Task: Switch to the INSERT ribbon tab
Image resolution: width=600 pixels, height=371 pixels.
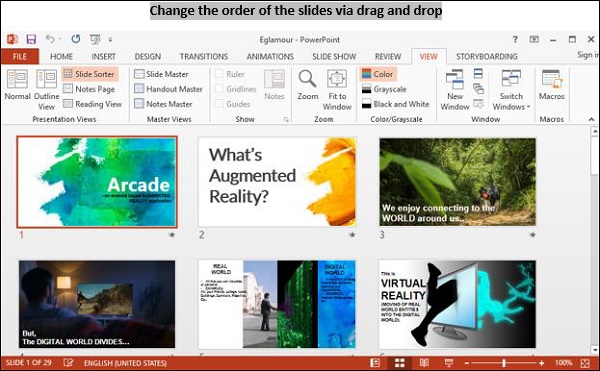Action: click(x=103, y=57)
